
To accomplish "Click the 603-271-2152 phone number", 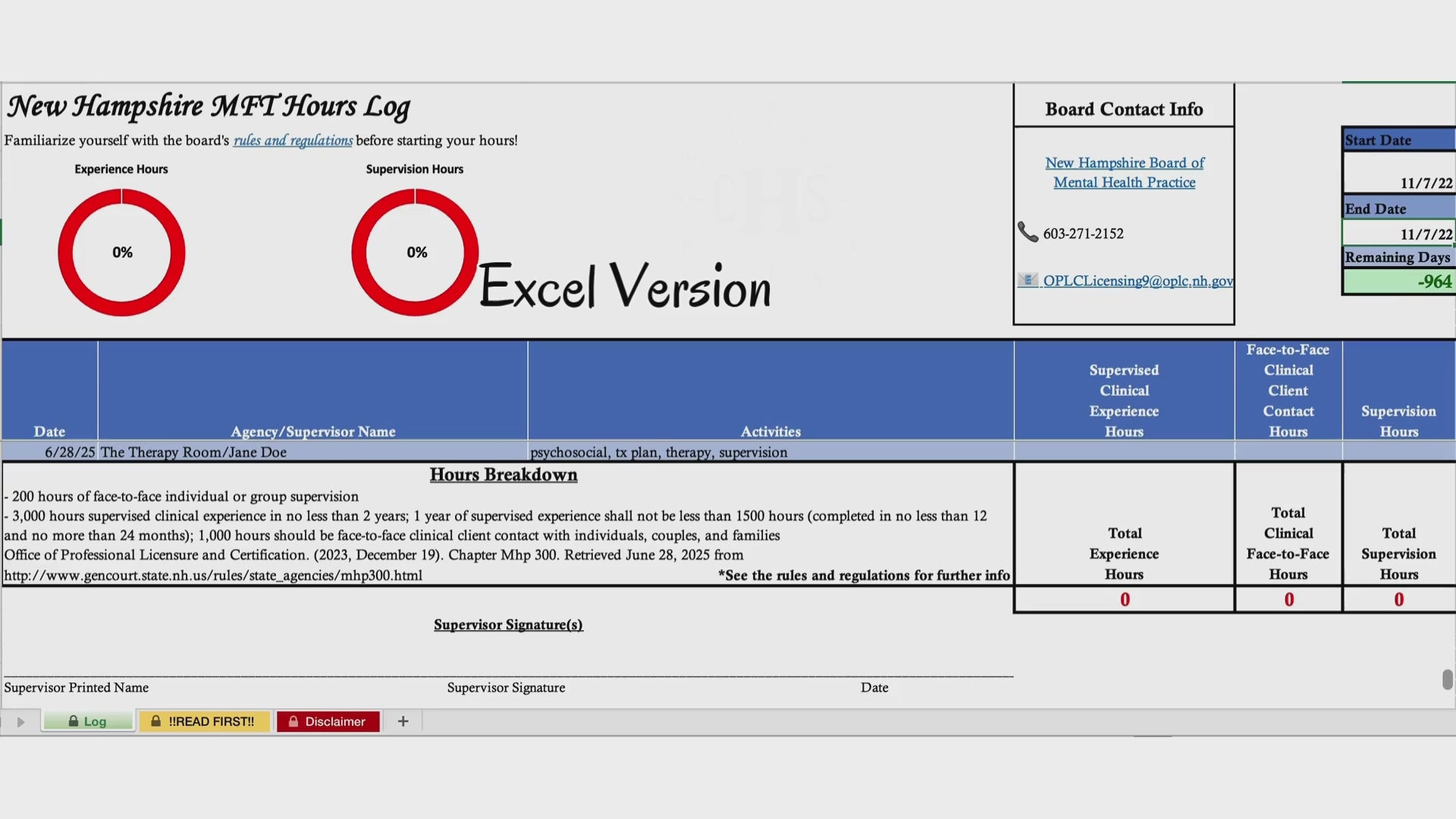I will coord(1083,234).
